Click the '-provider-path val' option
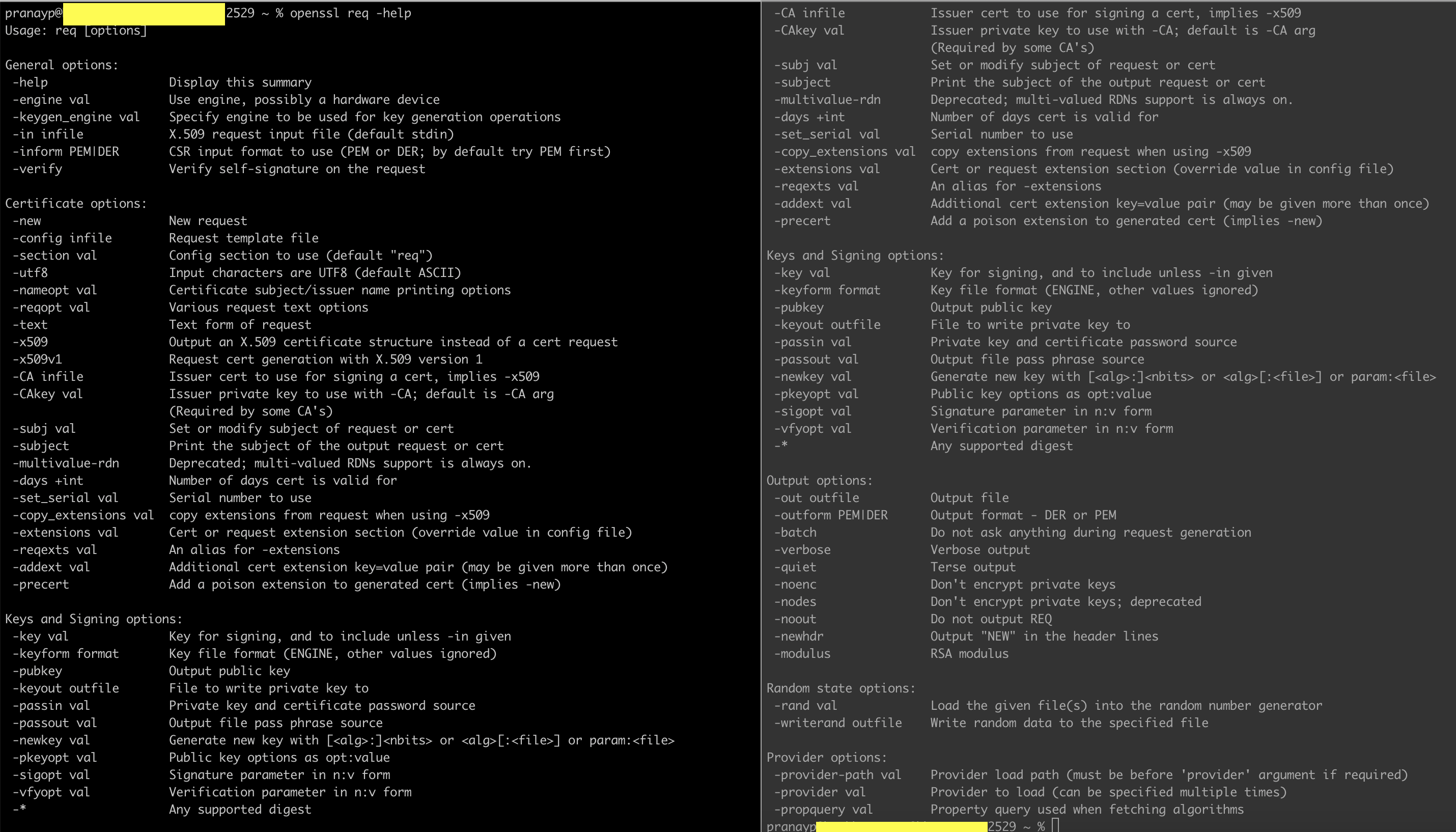The height and width of the screenshot is (832, 1456). pos(837,775)
